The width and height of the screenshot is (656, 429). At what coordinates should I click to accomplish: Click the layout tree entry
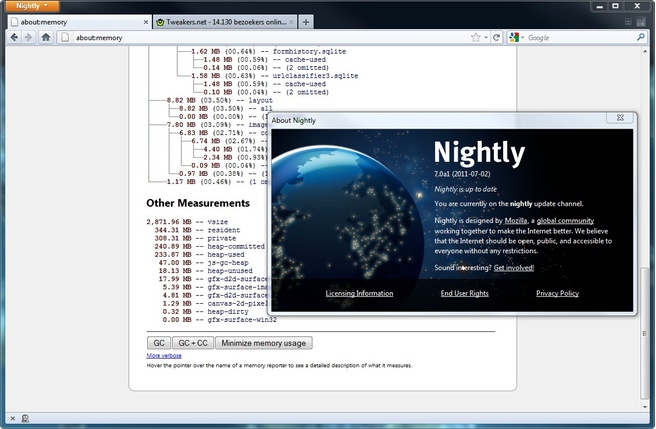coord(261,100)
